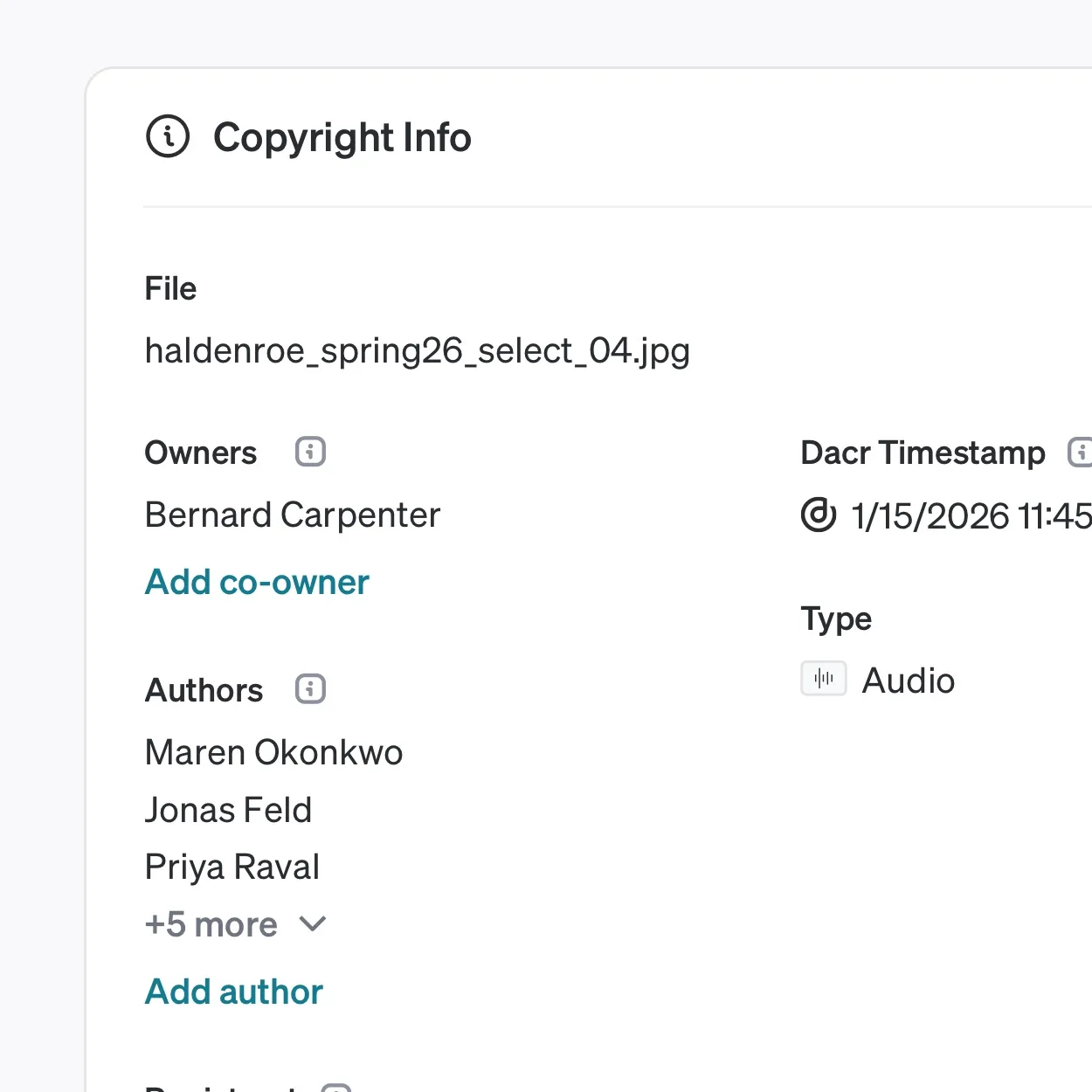Click the Owners section label
The image size is (1092, 1092).
[x=201, y=453]
